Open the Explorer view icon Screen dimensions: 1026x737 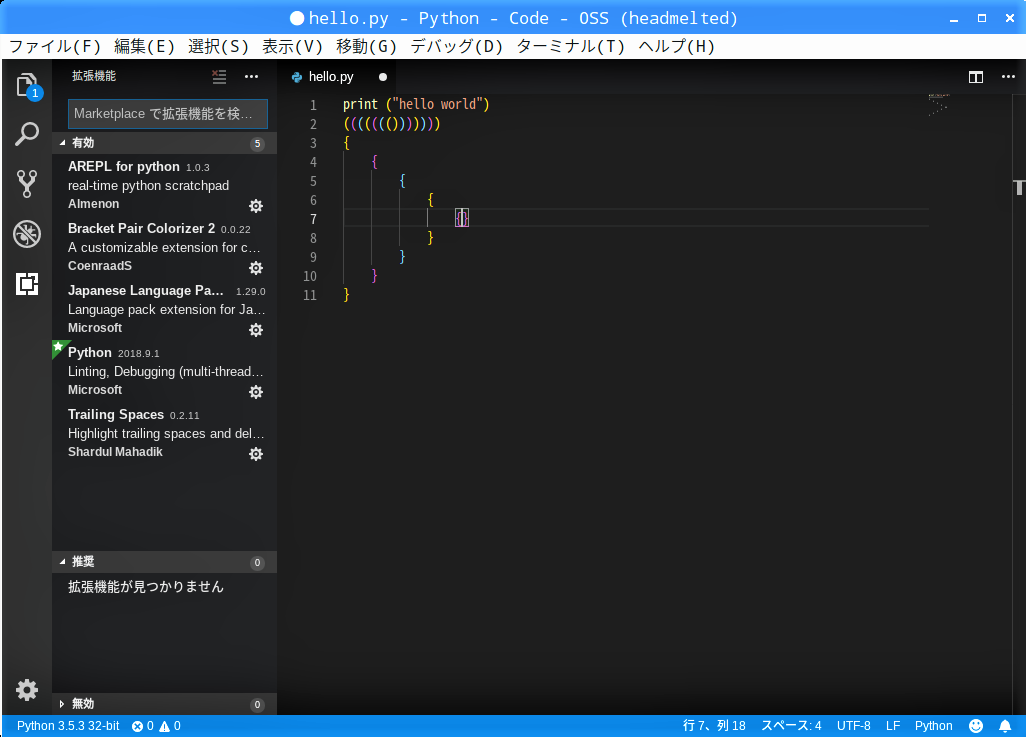point(27,85)
